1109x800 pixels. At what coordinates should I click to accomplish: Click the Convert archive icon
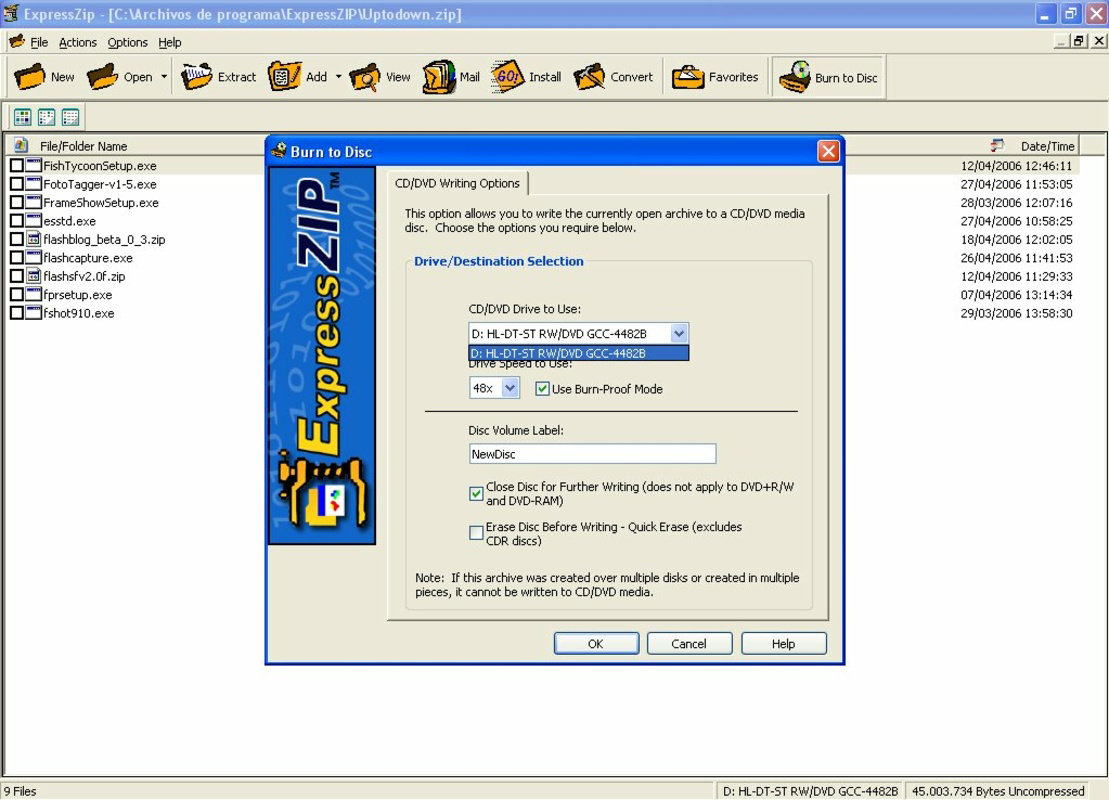[x=614, y=75]
